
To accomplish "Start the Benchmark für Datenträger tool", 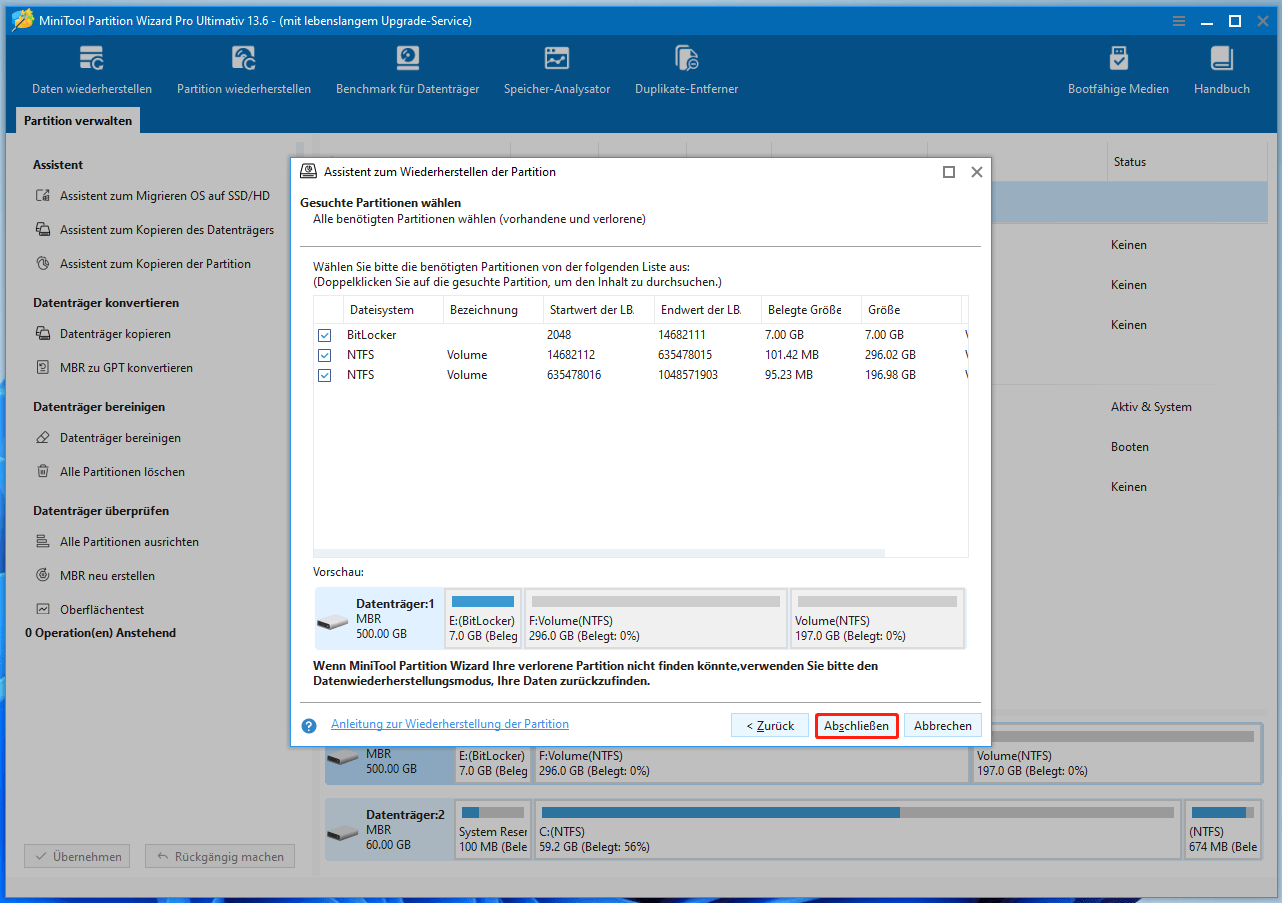I will pyautogui.click(x=407, y=68).
